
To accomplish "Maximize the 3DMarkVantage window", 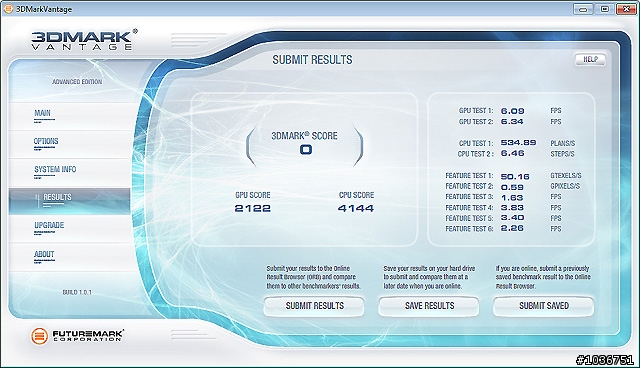I will pos(604,9).
